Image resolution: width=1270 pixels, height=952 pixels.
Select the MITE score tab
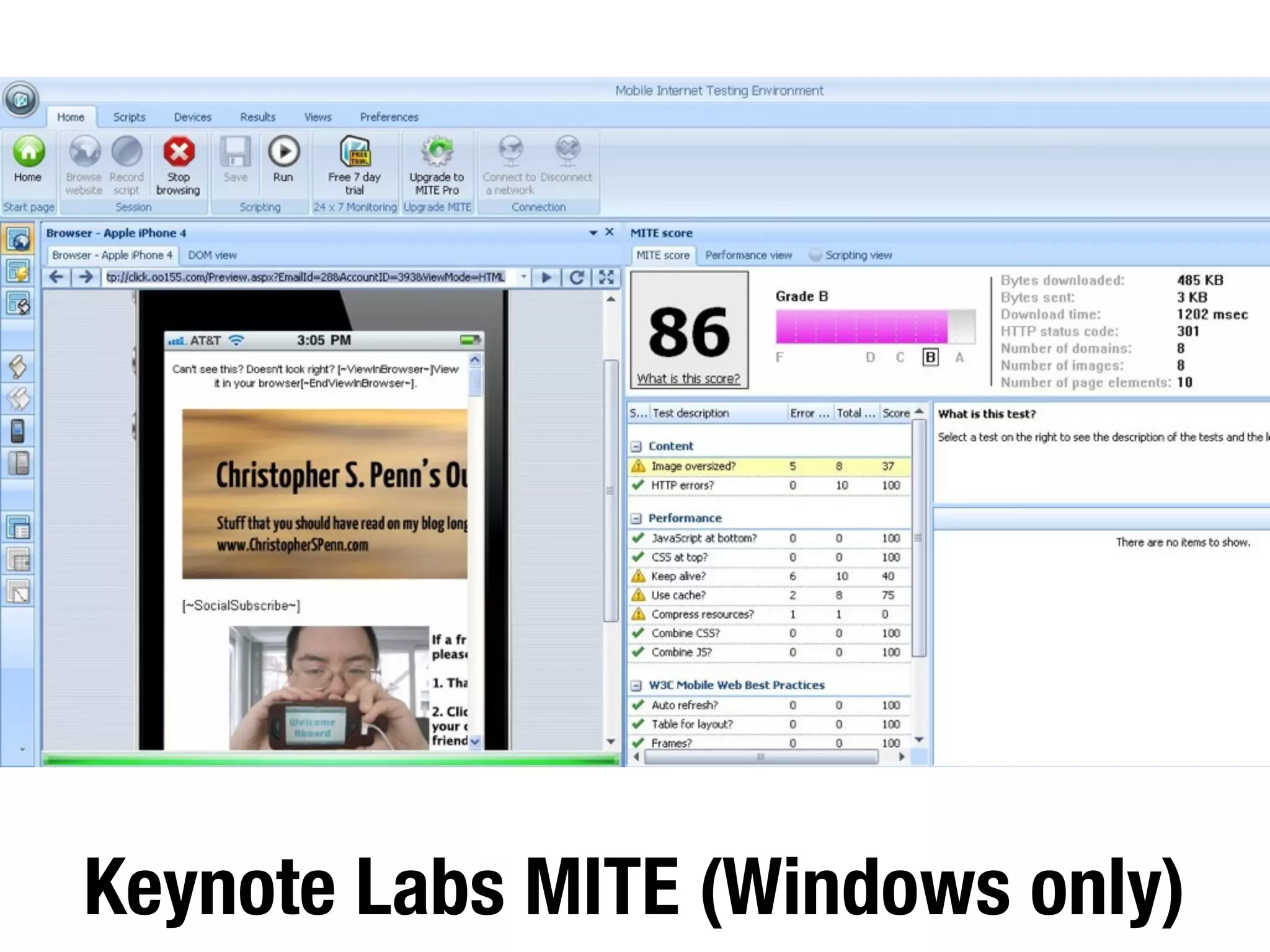click(x=663, y=255)
